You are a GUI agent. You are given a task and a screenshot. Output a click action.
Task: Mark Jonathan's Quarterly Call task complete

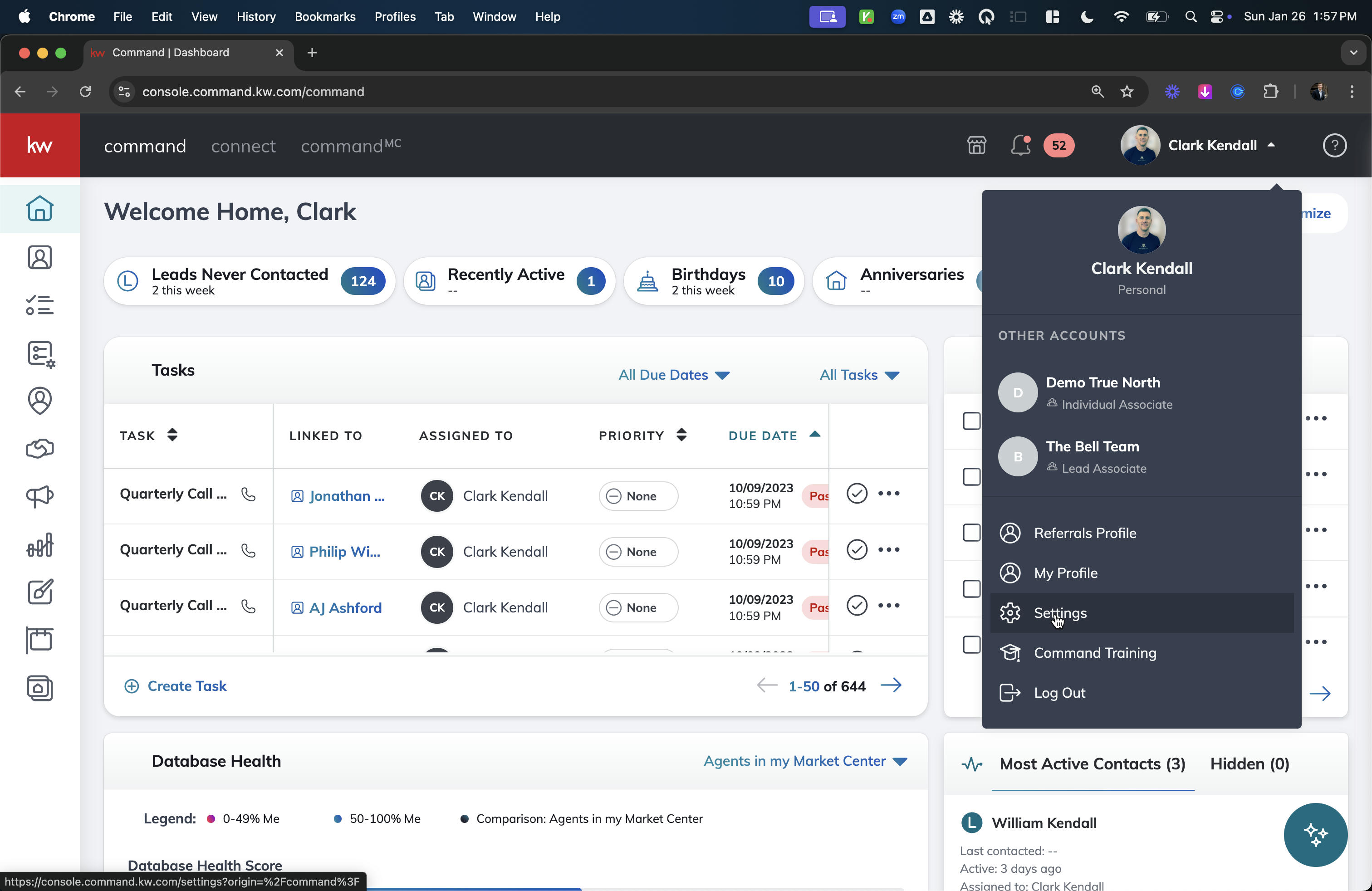pyautogui.click(x=857, y=493)
